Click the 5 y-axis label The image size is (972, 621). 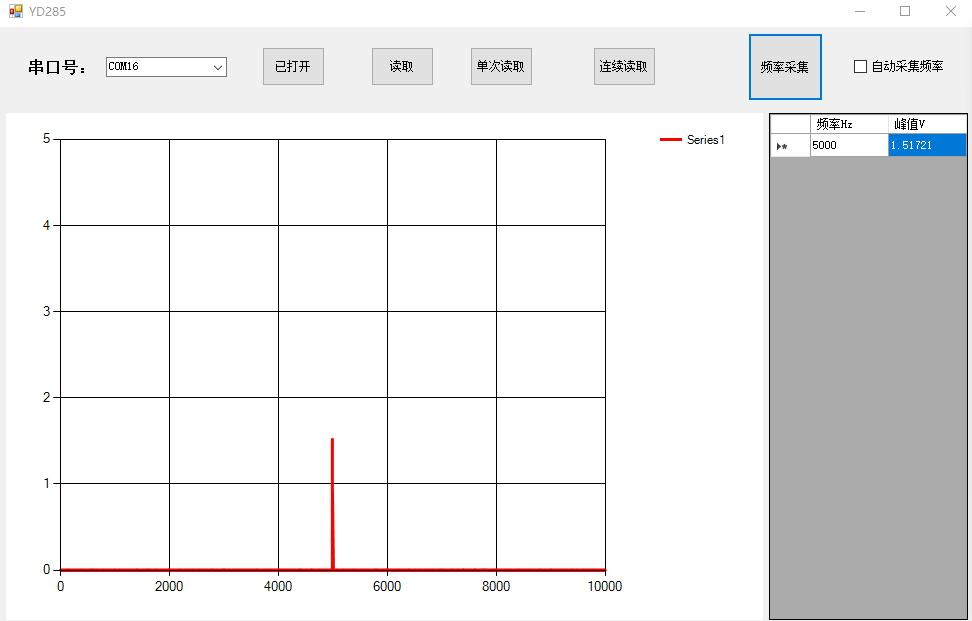(46, 139)
